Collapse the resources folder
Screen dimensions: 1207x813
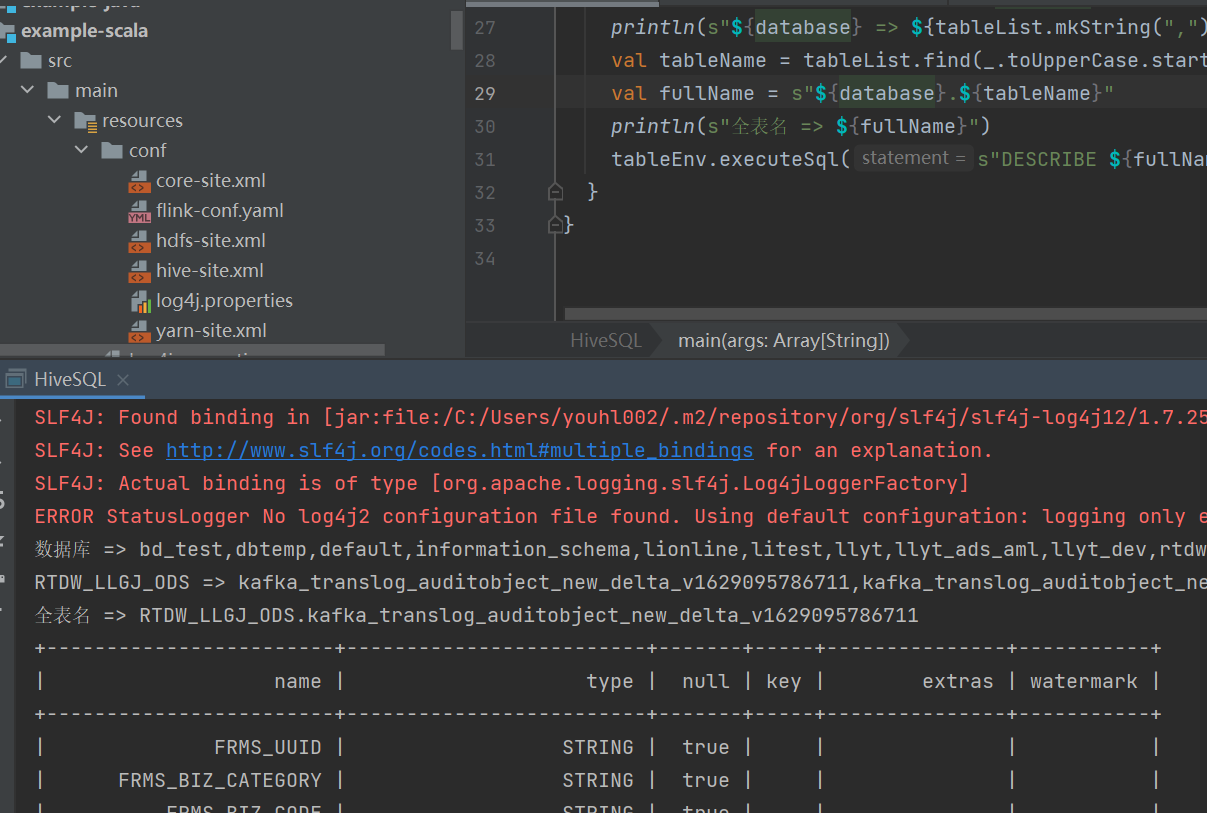coord(54,121)
